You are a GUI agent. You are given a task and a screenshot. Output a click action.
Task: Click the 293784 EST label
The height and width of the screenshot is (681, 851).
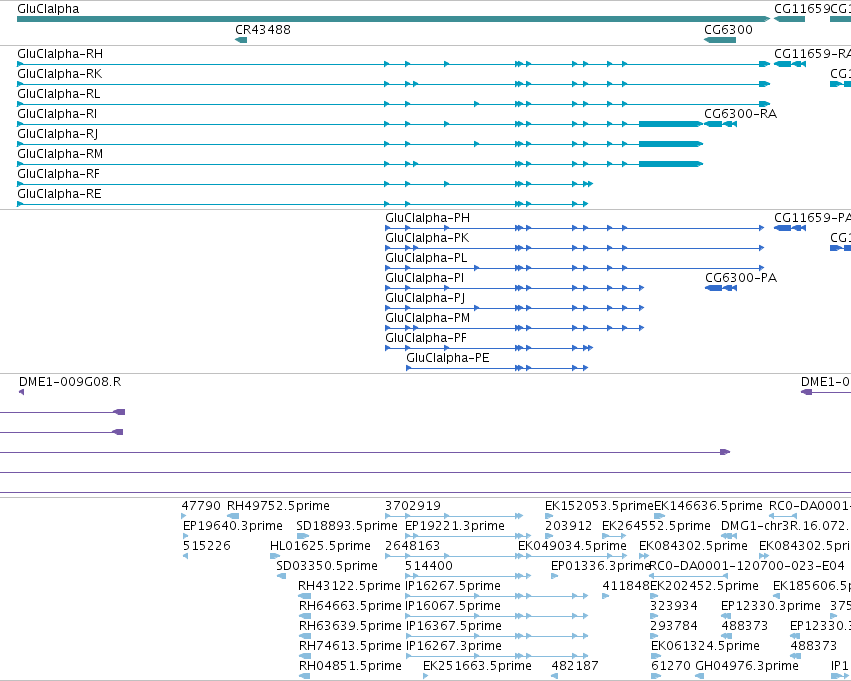[674, 626]
